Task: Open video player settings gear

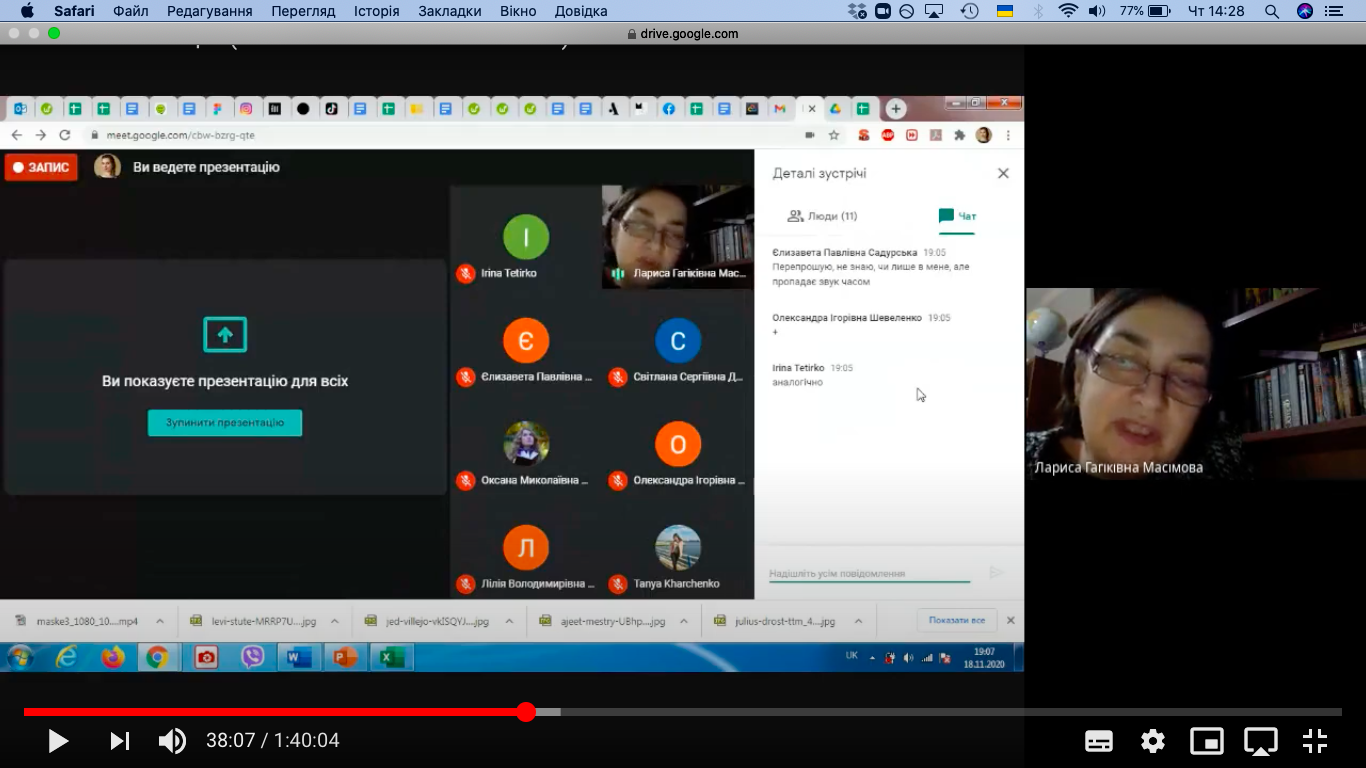Action: pos(1153,741)
